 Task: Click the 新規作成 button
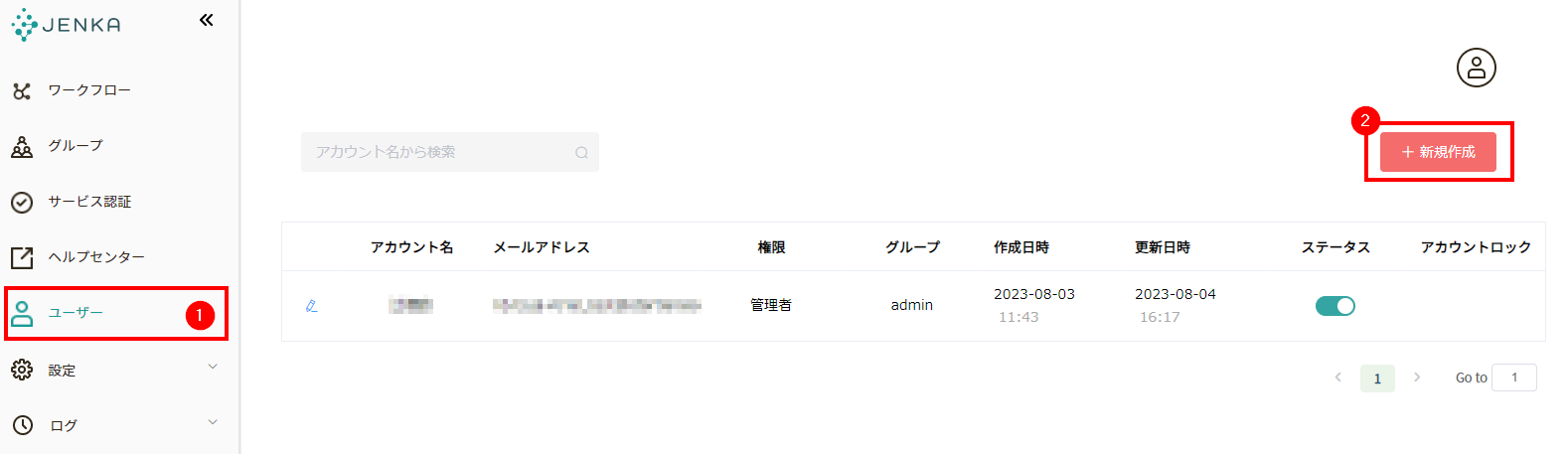click(1438, 152)
